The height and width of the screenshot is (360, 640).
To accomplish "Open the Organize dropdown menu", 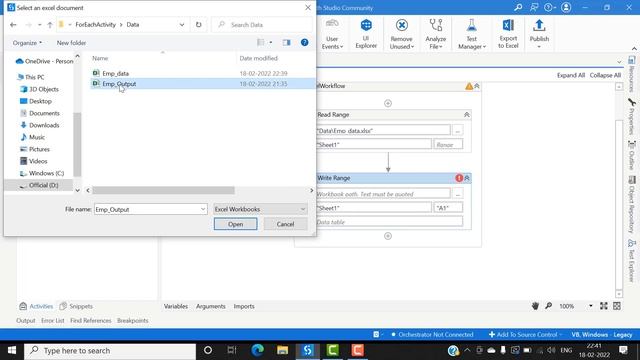I will point(27,43).
